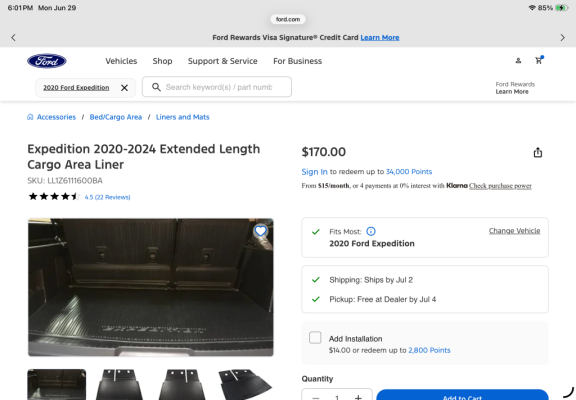Open the Support & Service menu
The height and width of the screenshot is (400, 576).
pyautogui.click(x=223, y=61)
